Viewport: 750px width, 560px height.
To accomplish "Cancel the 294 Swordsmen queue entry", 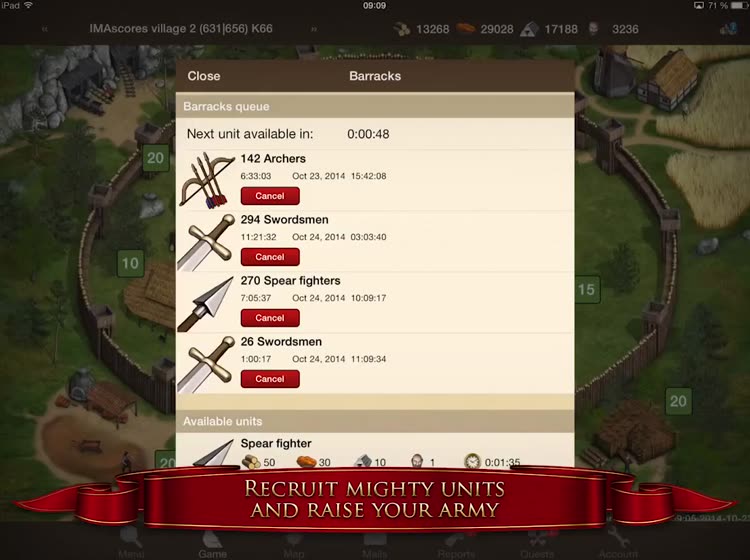I will (x=270, y=257).
